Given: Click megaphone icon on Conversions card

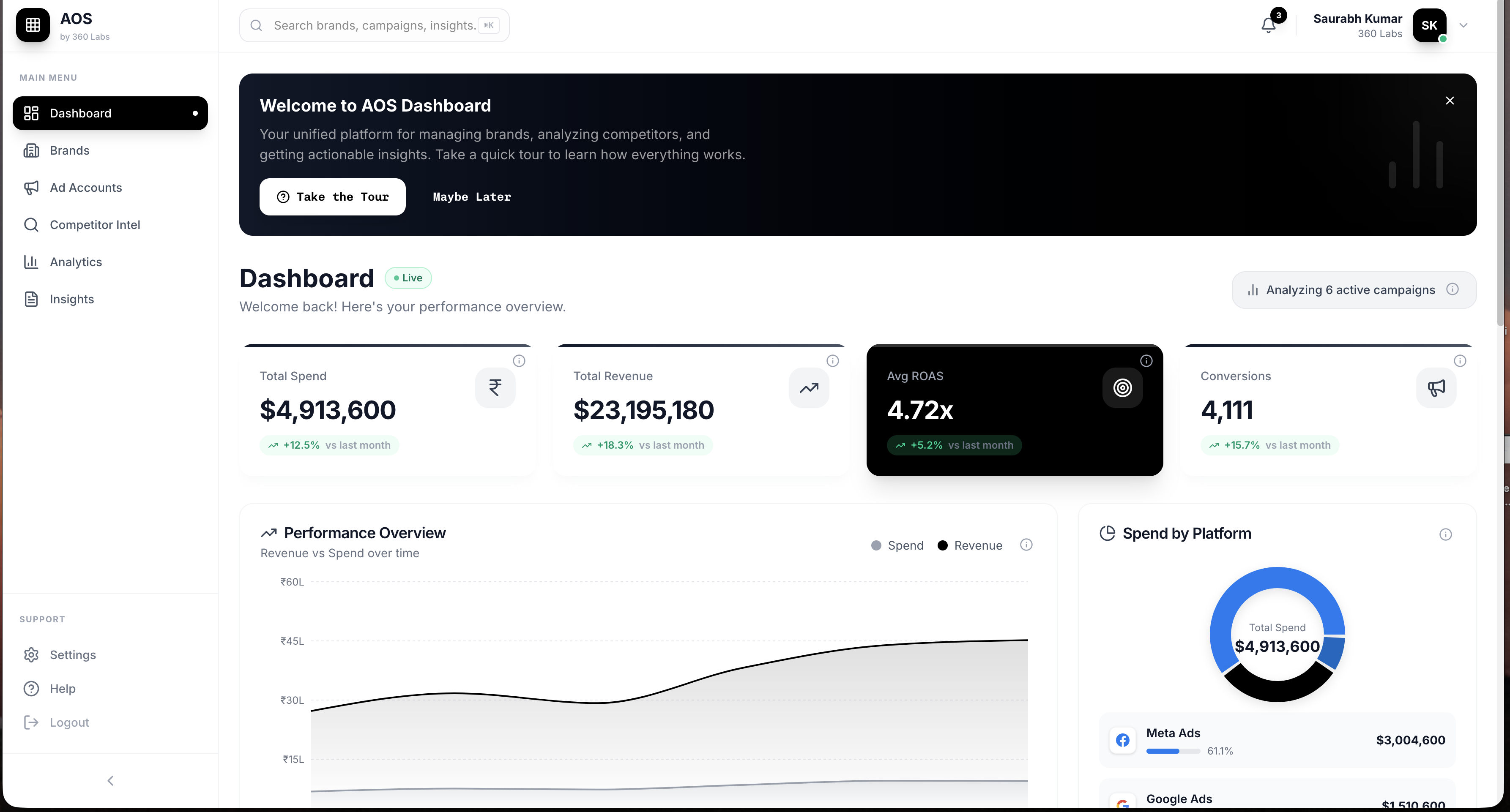Looking at the screenshot, I should (1436, 388).
